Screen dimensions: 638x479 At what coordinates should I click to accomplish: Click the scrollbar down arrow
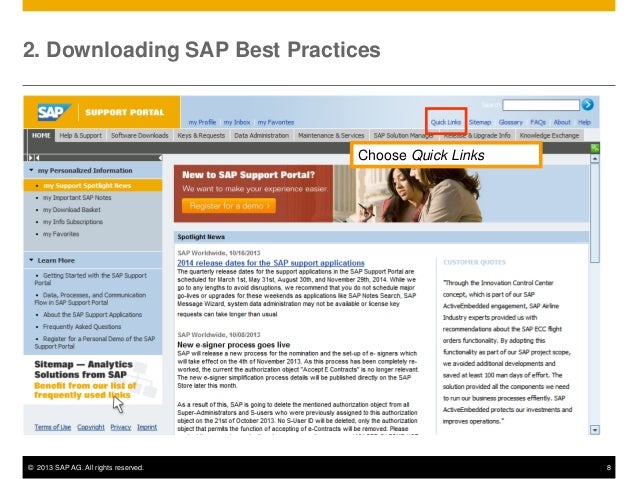(x=594, y=430)
